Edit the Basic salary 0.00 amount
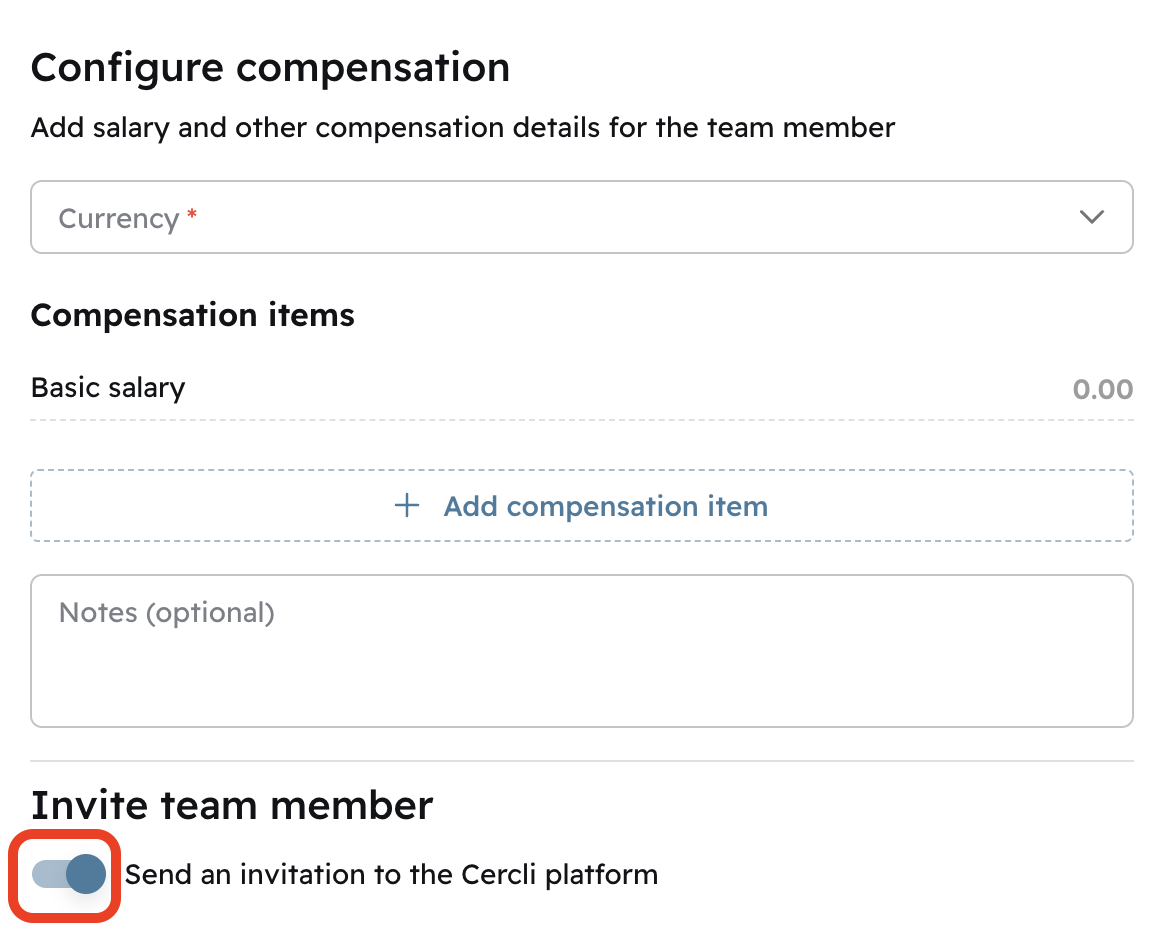The width and height of the screenshot is (1164, 946). 1102,389
